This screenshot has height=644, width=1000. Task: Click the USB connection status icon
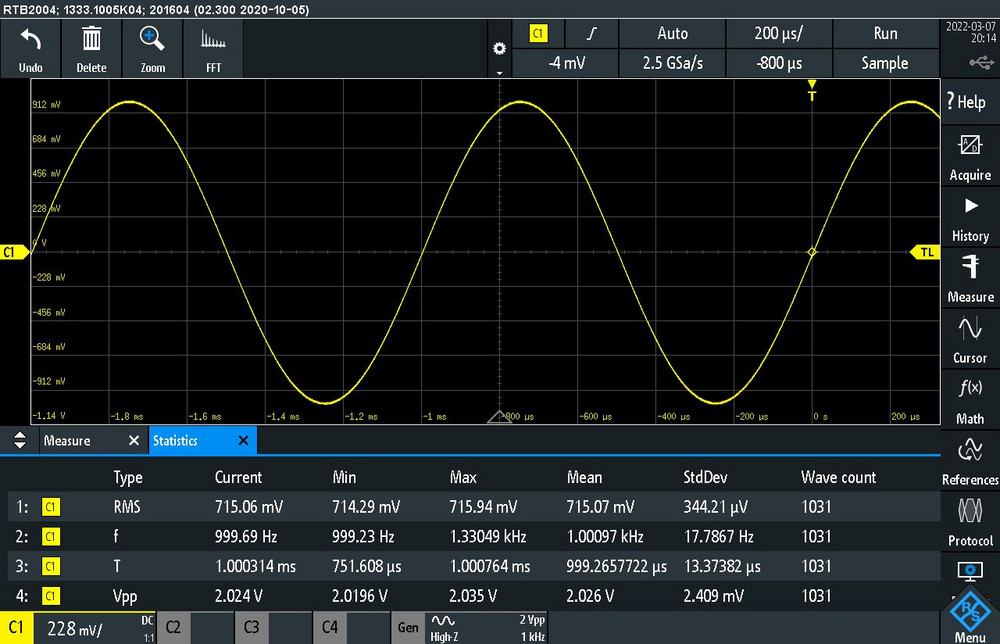point(981,62)
